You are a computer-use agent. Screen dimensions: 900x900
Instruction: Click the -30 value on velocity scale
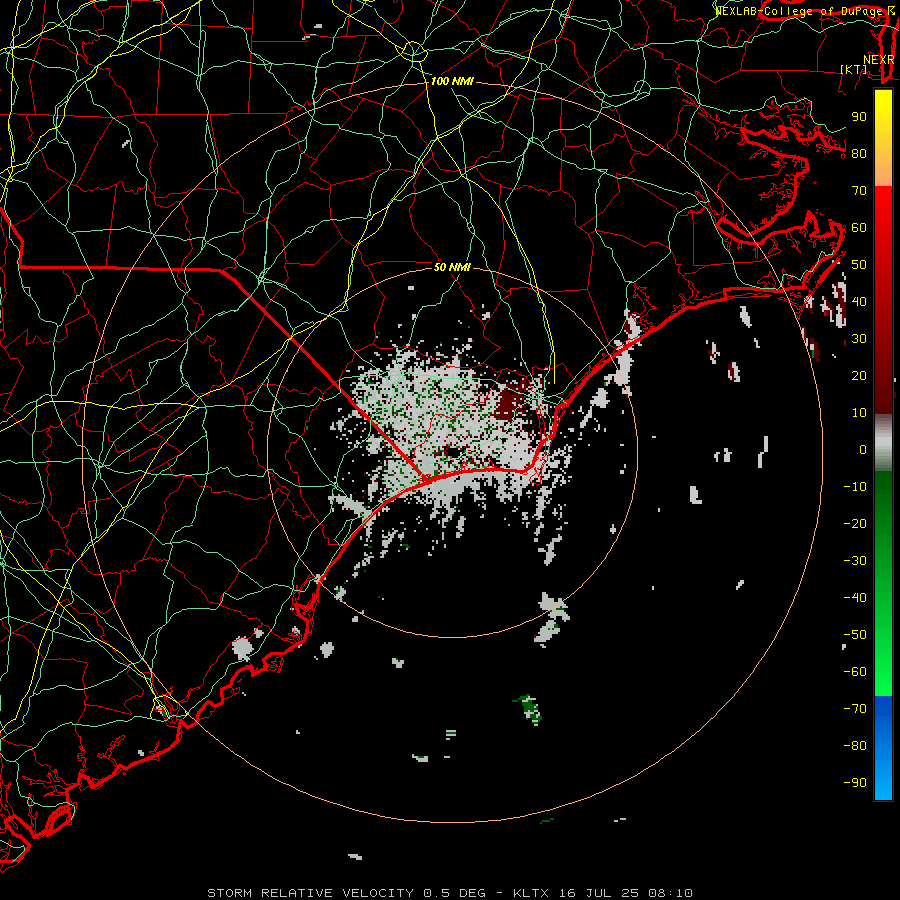855,561
